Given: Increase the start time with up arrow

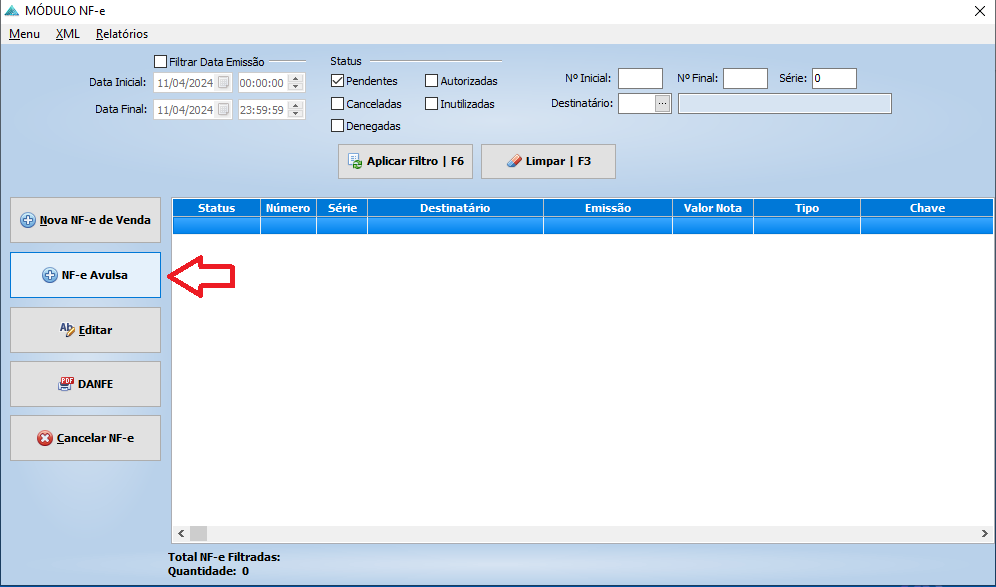Looking at the screenshot, I should point(295,79).
